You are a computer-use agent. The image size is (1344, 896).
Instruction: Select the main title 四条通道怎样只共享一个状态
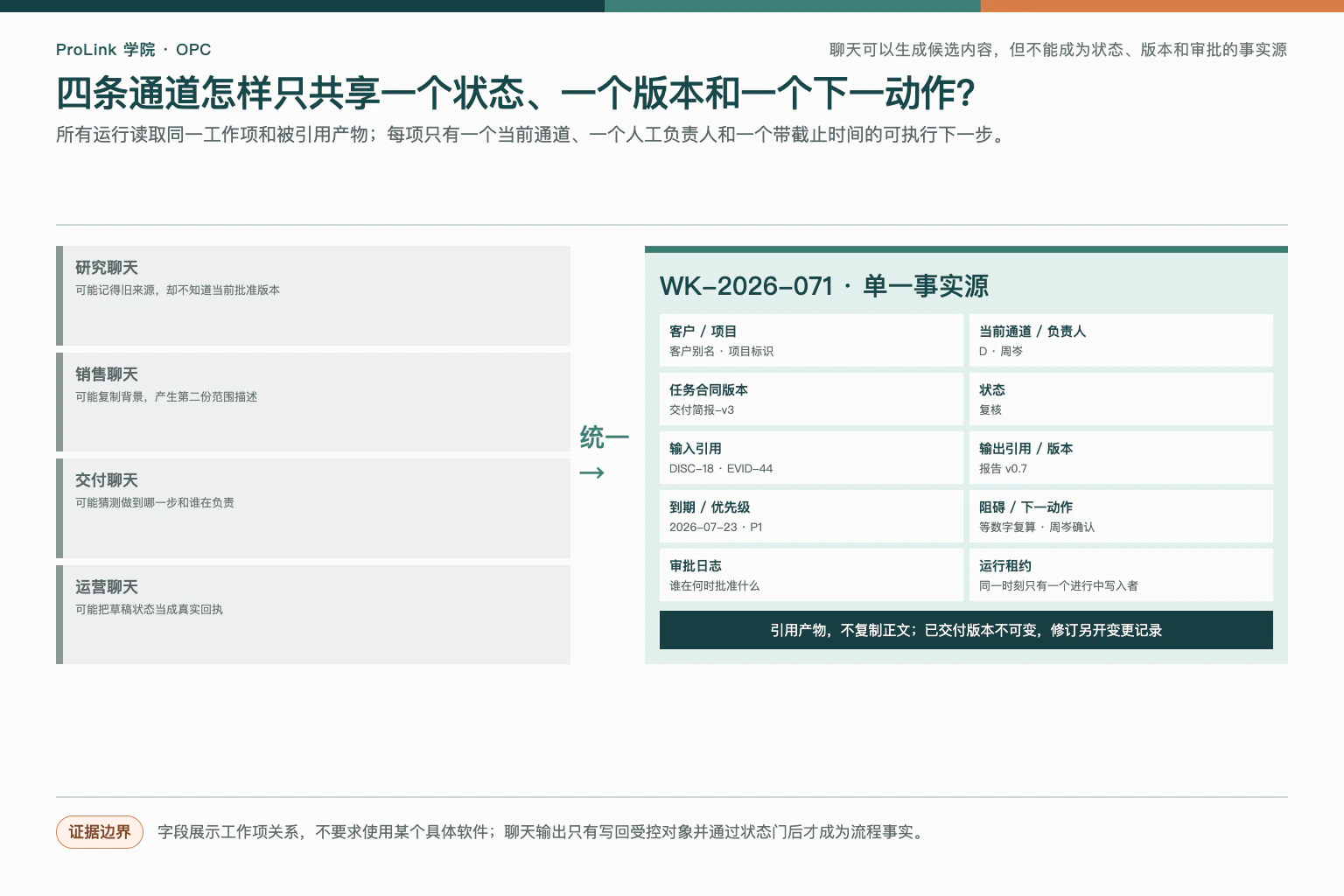(x=515, y=93)
